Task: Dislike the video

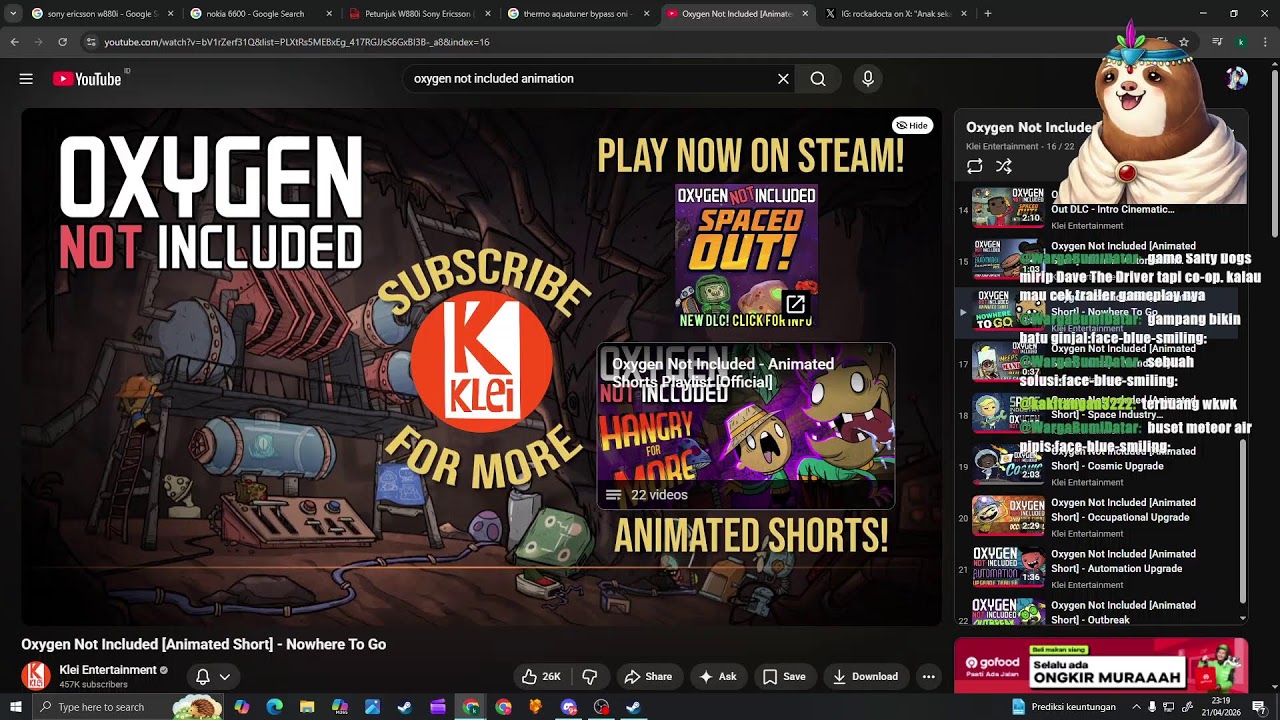Action: point(590,677)
